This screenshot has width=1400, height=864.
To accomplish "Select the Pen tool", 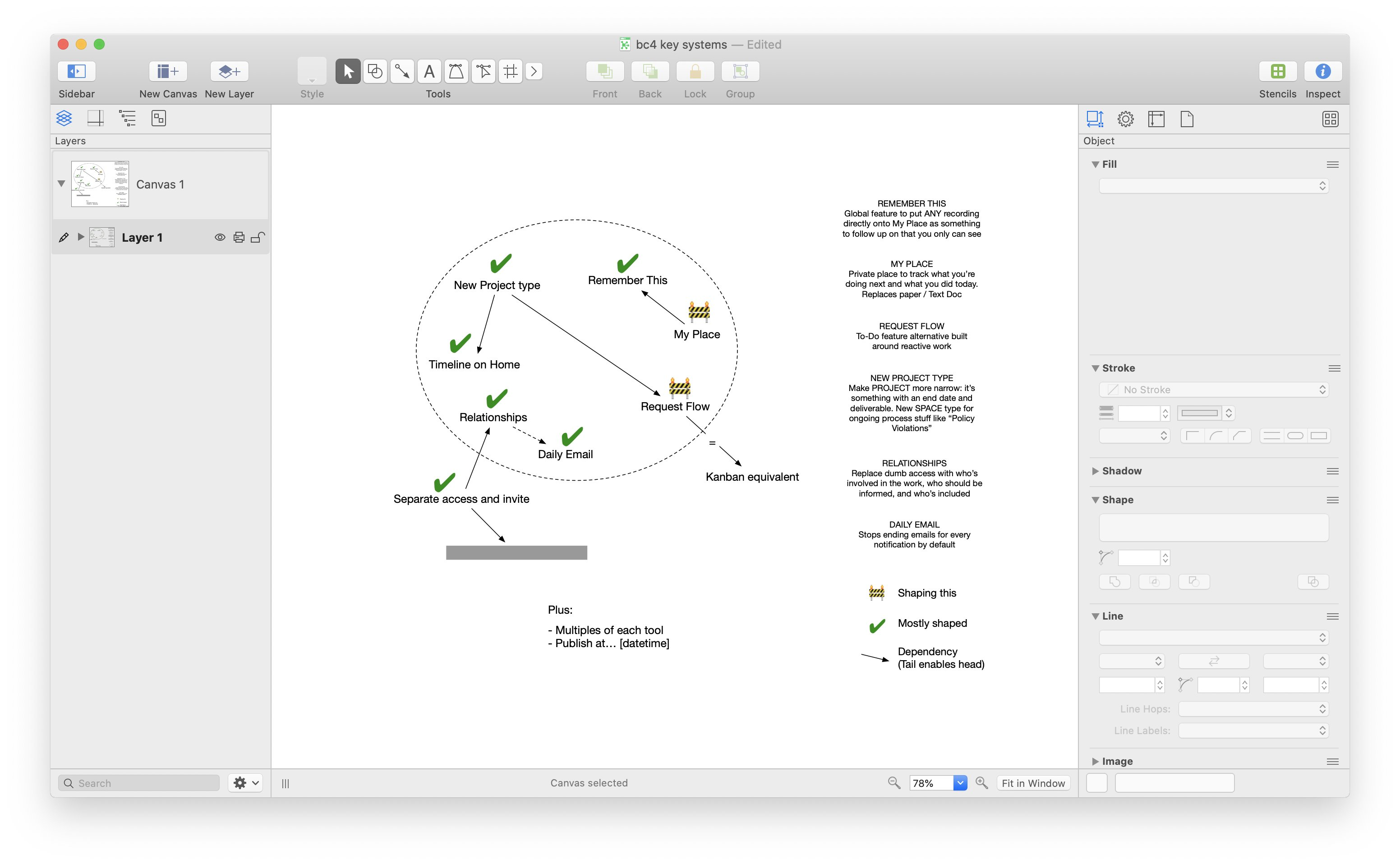I will tap(456, 71).
